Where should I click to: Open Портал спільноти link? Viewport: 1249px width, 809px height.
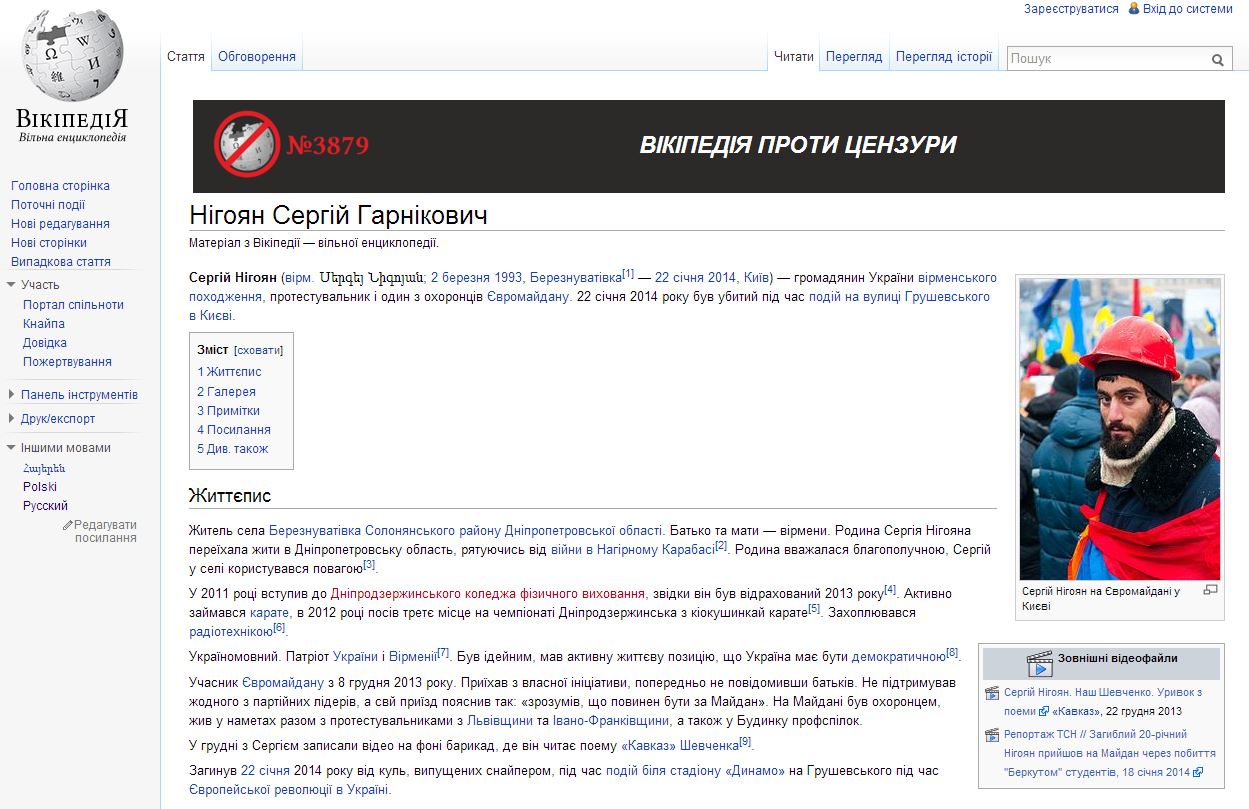tap(73, 305)
